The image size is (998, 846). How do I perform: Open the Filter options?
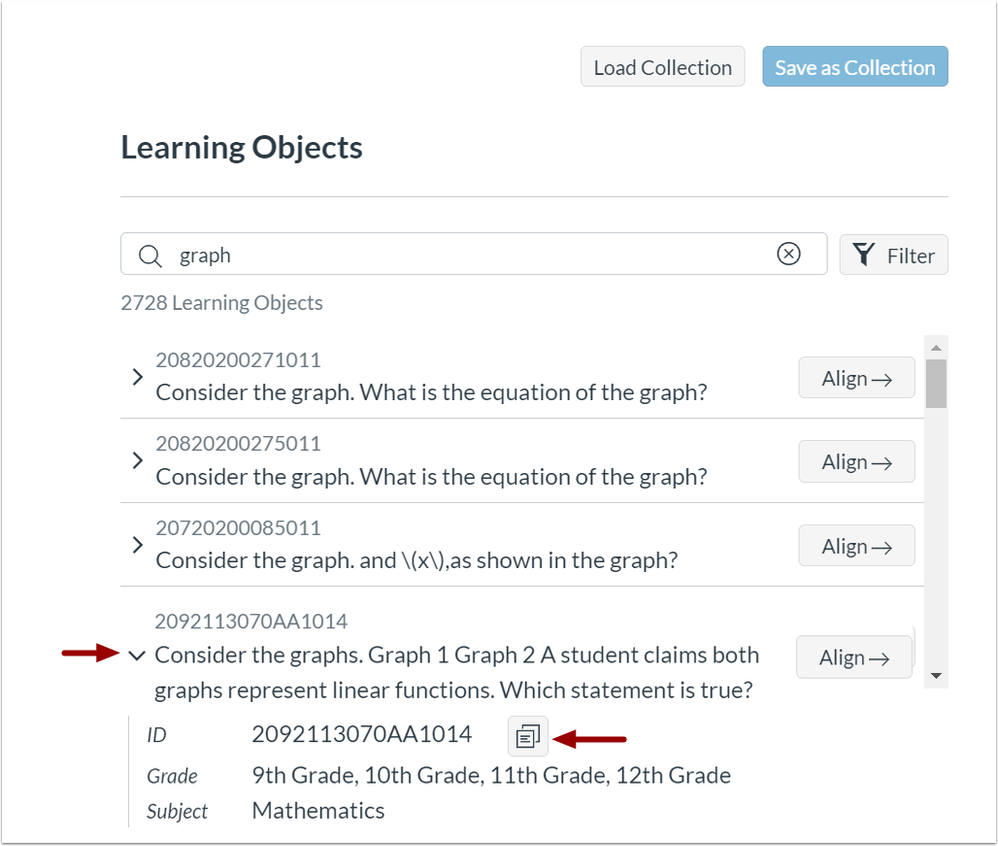coord(893,255)
